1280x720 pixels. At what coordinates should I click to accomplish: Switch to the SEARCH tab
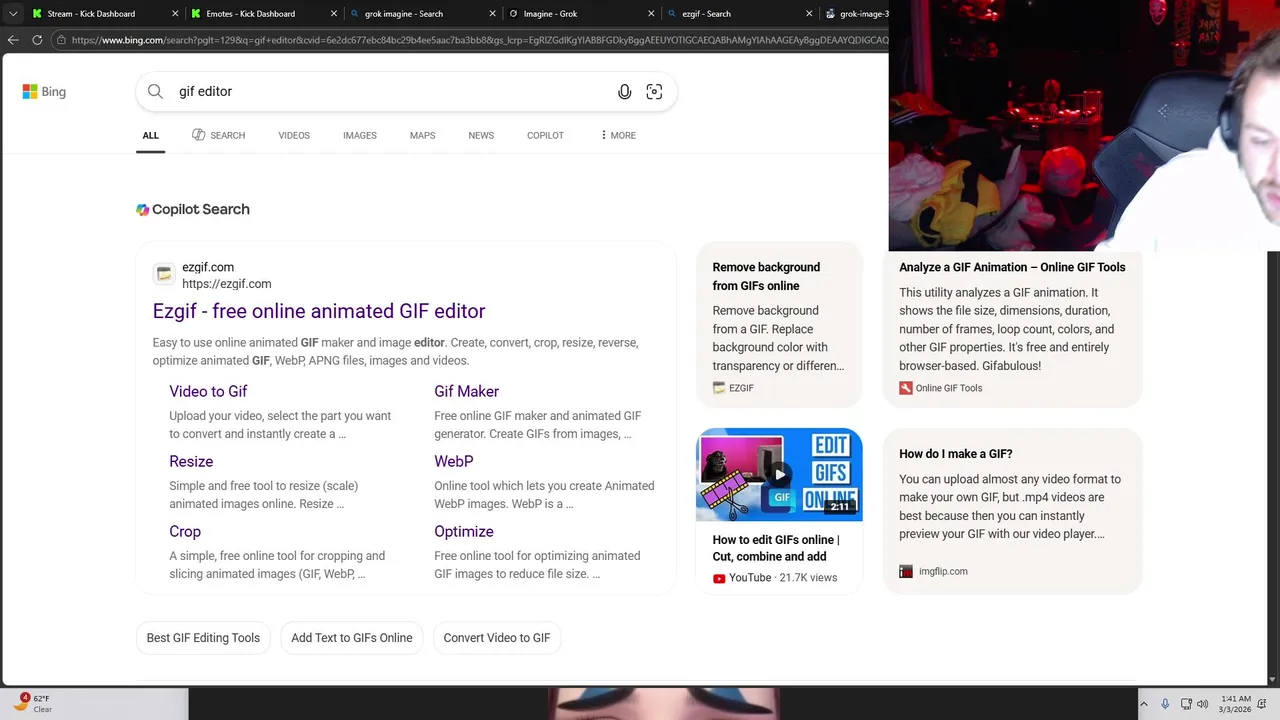click(218, 135)
